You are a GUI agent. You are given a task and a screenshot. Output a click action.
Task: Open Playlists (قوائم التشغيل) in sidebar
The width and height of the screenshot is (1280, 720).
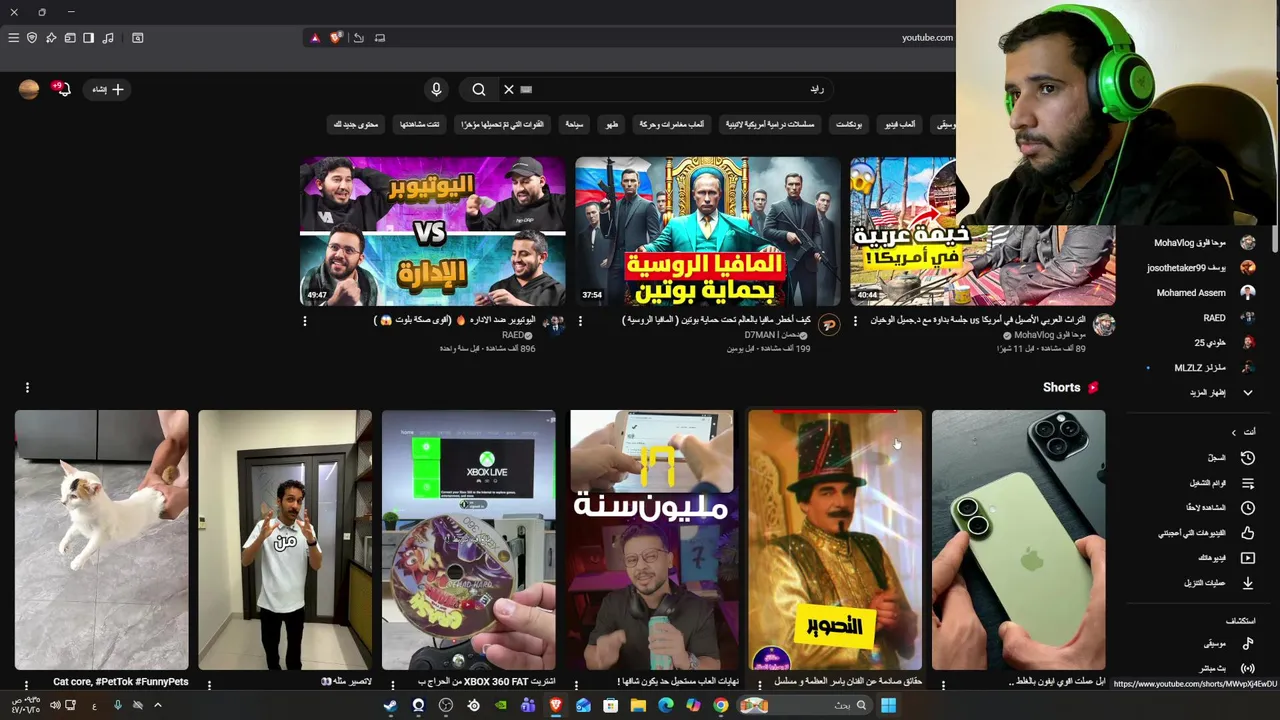click(1200, 483)
